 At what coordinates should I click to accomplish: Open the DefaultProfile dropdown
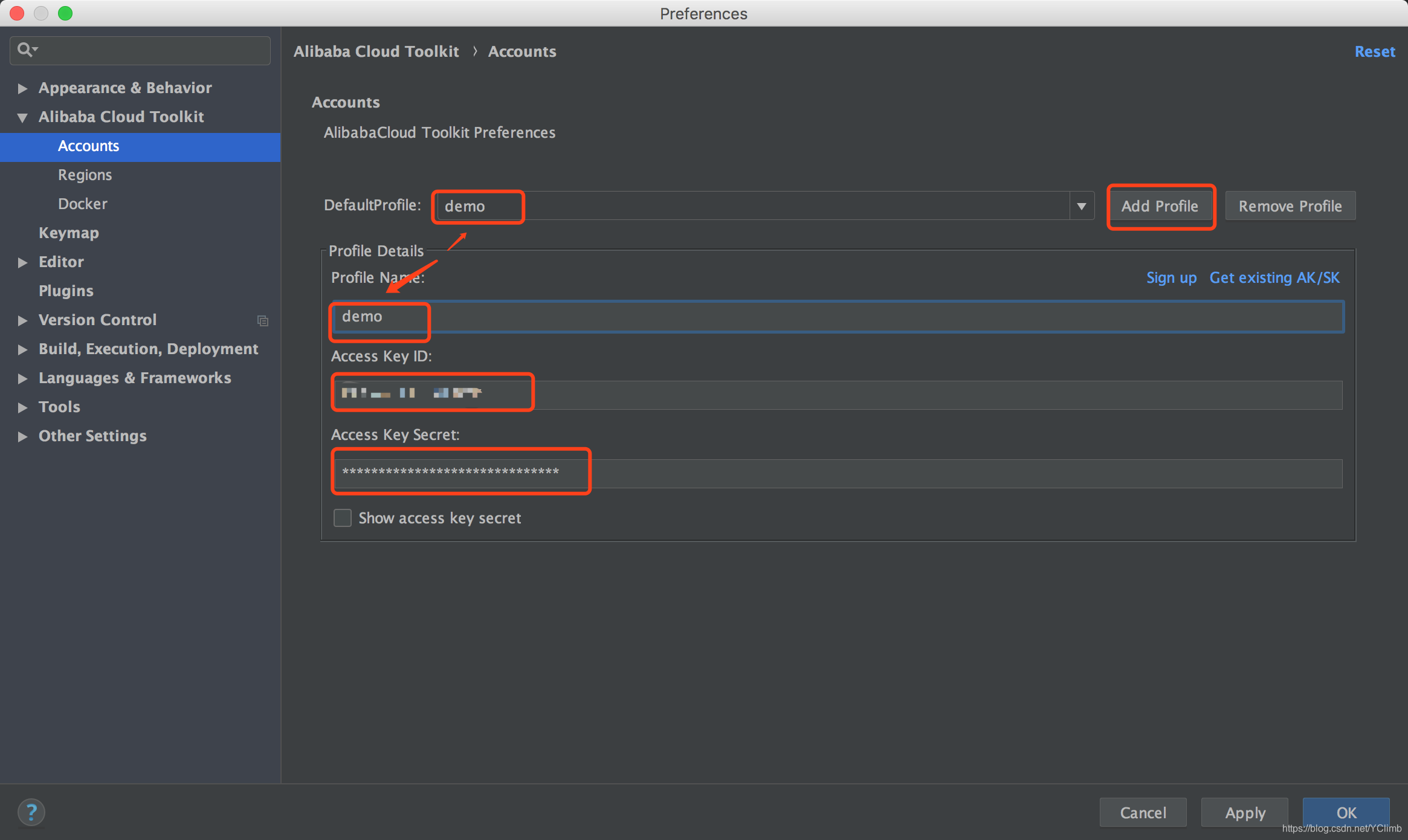[1082, 206]
